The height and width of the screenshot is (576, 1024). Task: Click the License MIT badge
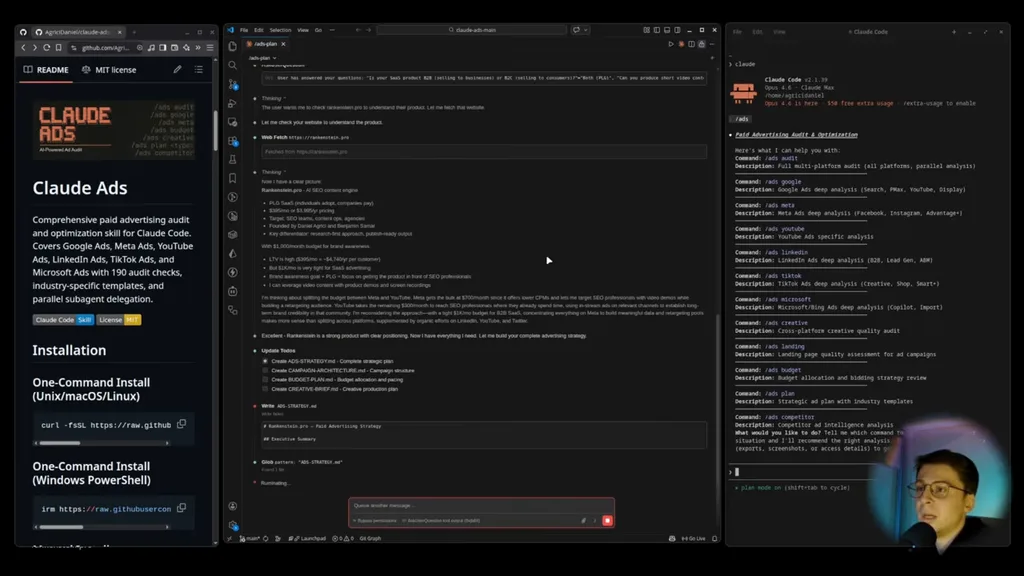[x=118, y=320]
